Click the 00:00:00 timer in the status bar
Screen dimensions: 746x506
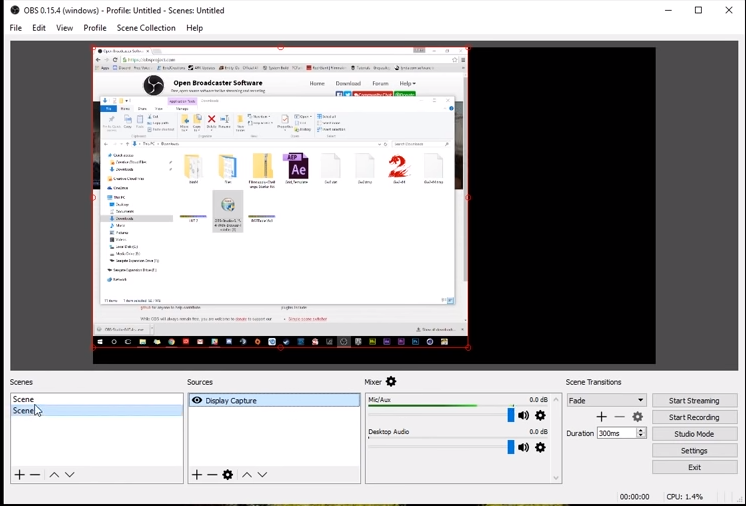pyautogui.click(x=634, y=496)
